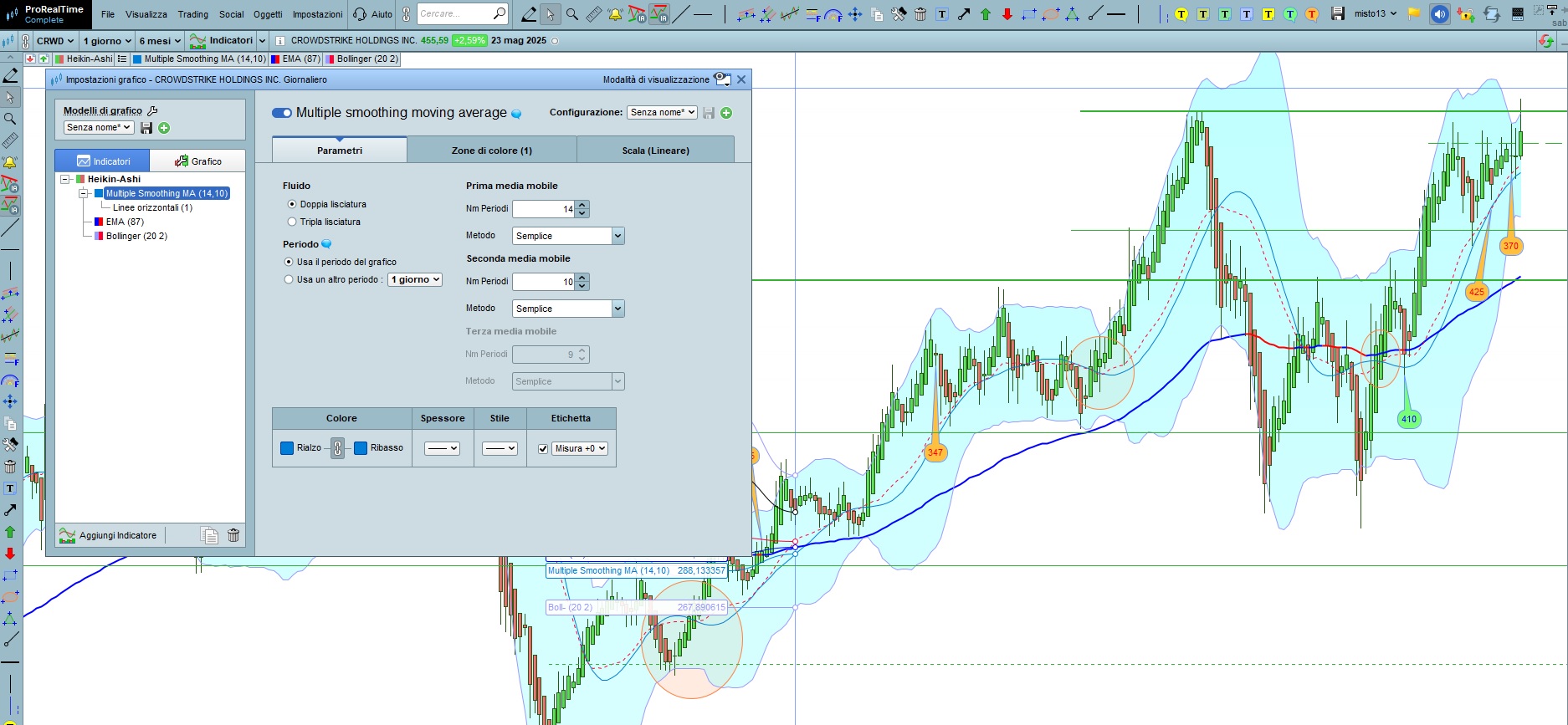Switch to the Scala (Lineare) tab
1568x725 pixels.
[x=656, y=151]
